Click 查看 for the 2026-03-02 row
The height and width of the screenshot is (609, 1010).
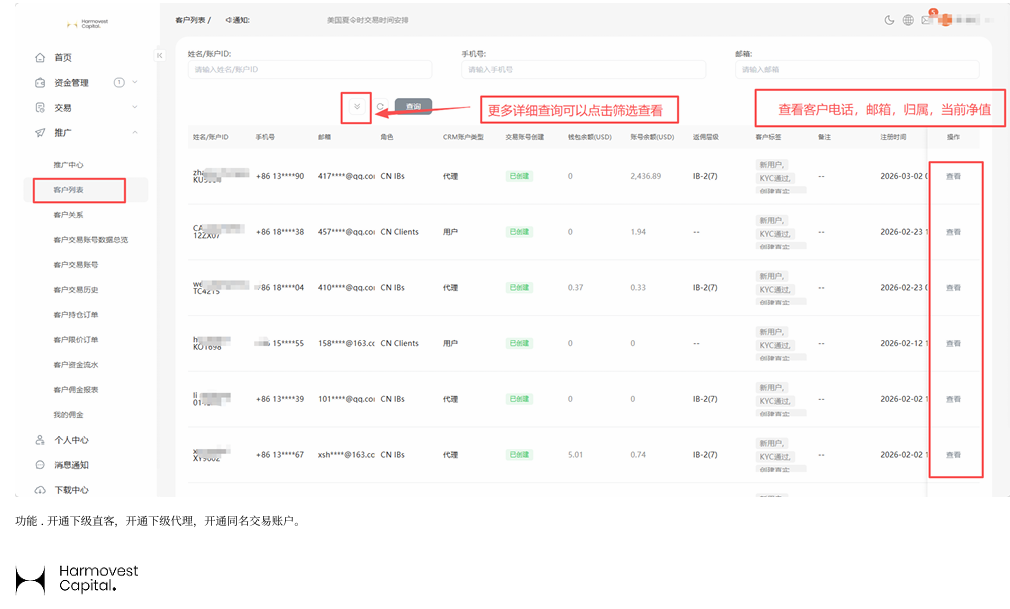click(x=953, y=177)
